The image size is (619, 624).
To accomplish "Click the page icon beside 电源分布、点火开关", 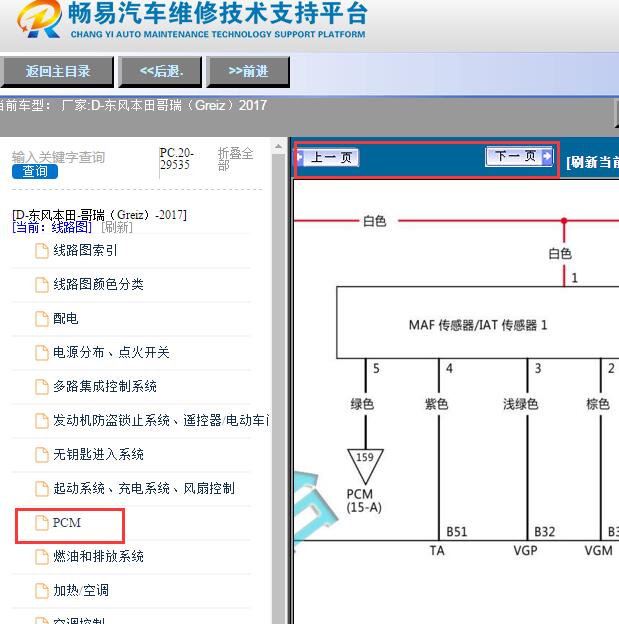I will [x=42, y=353].
